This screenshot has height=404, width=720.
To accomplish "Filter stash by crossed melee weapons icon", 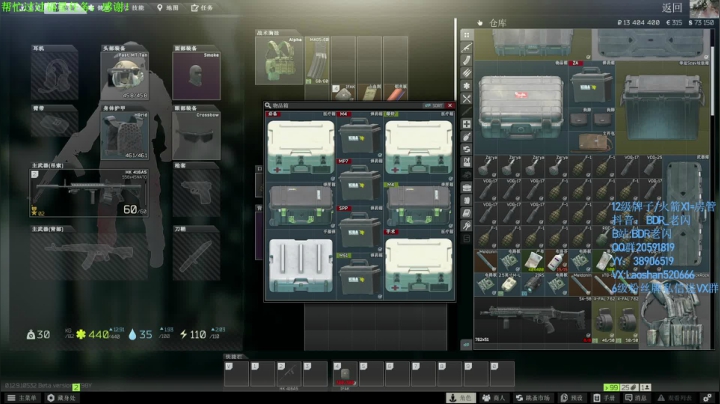I will coord(467,98).
